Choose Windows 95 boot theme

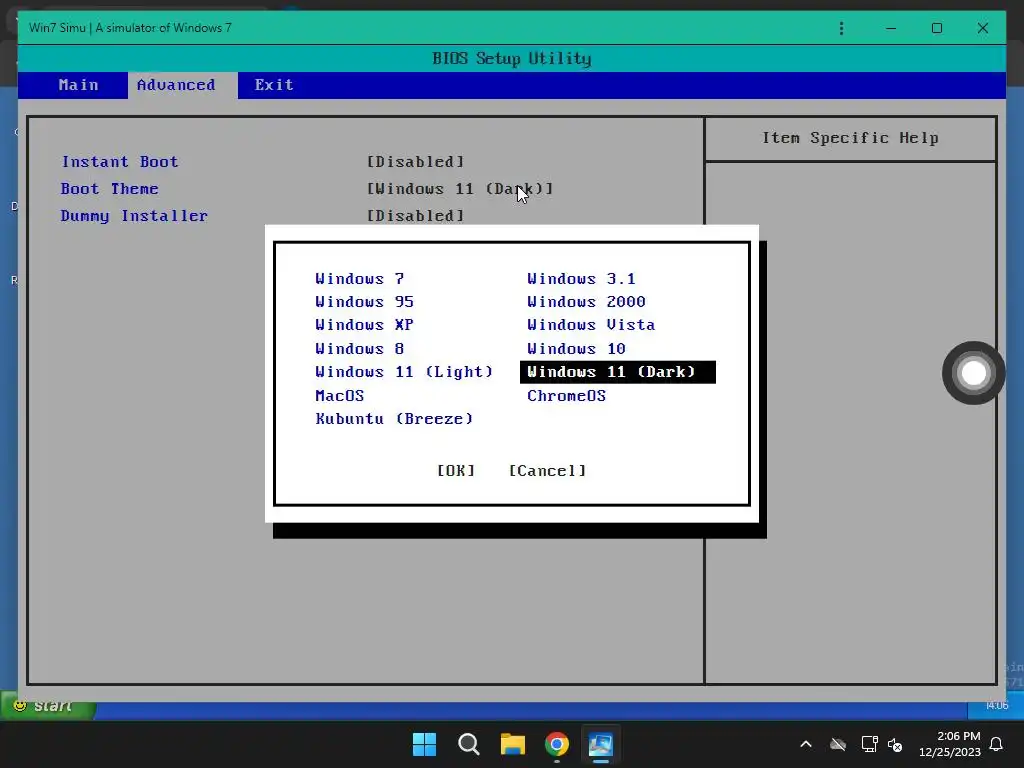tap(364, 302)
